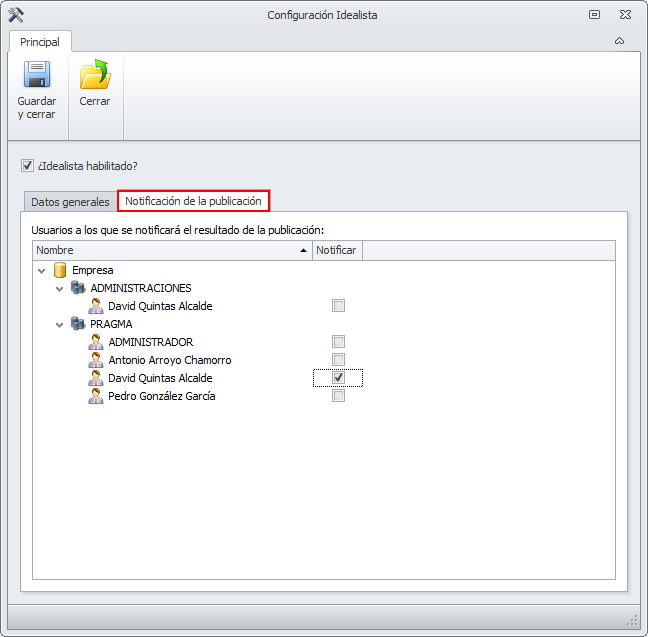
Task: Click the Guardar y cerrar label
Action: [x=37, y=108]
